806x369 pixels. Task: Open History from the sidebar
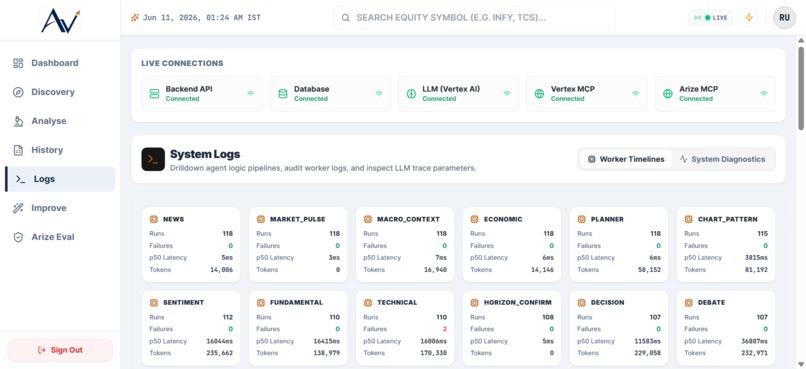coord(60,150)
